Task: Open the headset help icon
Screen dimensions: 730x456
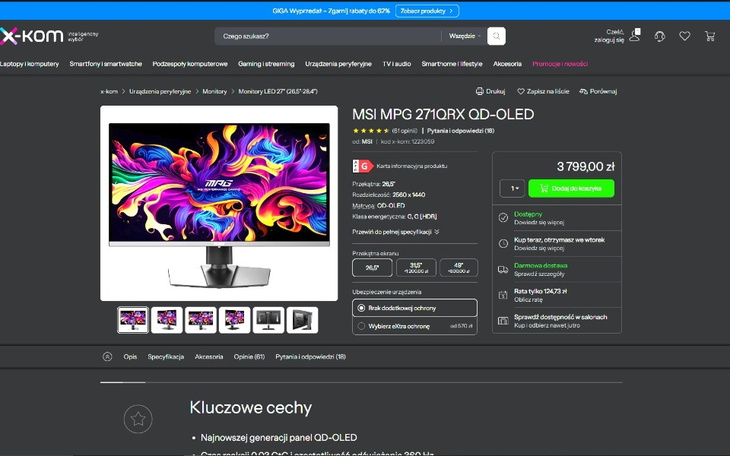Action: [660, 36]
